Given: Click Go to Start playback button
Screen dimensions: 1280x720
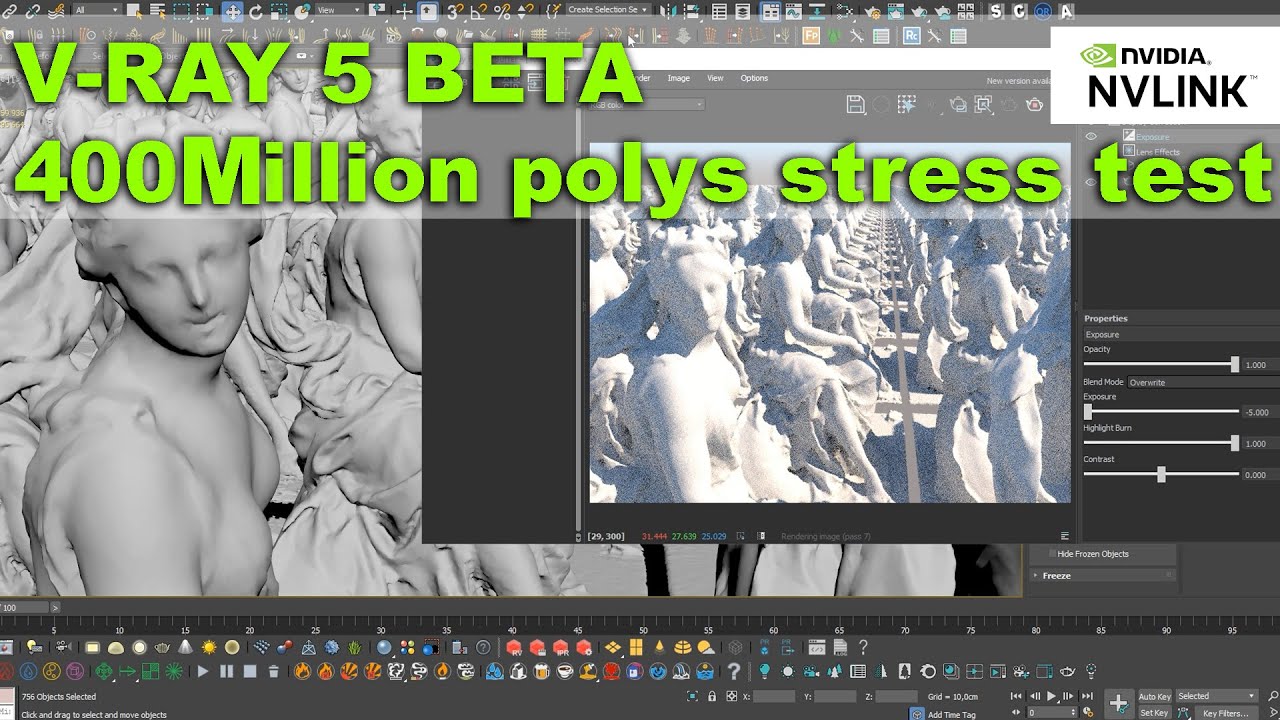Looking at the screenshot, I should point(1016,696).
